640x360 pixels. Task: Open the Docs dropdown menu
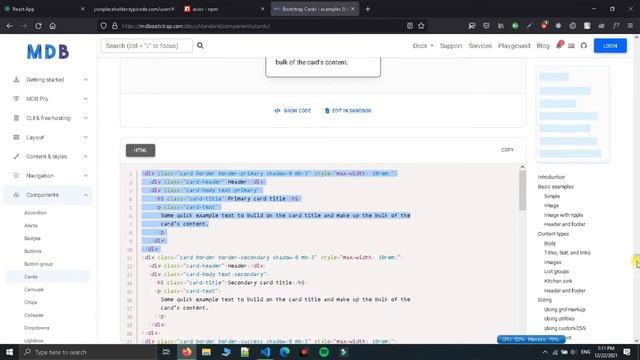pyautogui.click(x=423, y=46)
